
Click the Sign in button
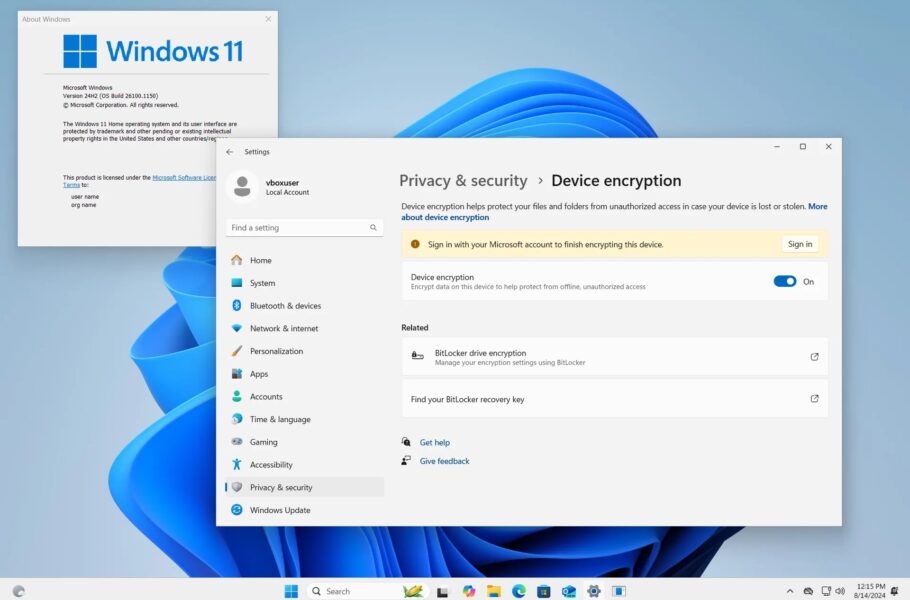(x=799, y=244)
